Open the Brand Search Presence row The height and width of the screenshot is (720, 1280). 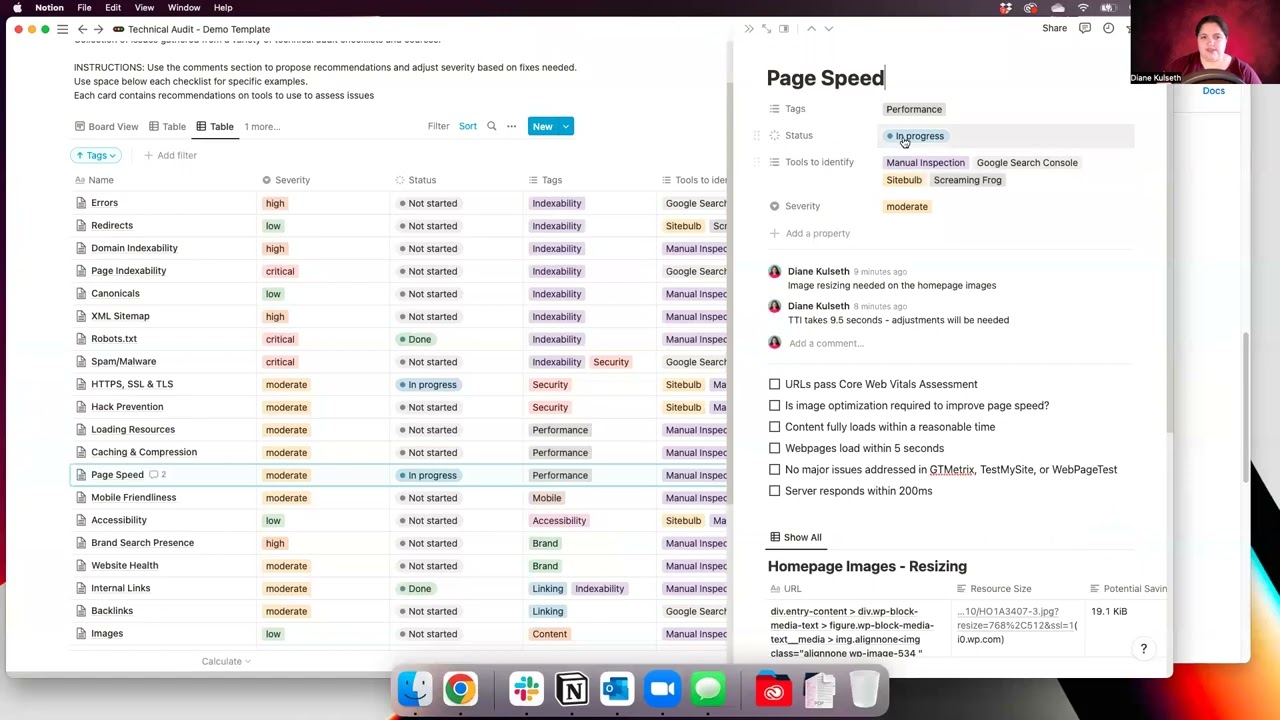coord(142,543)
